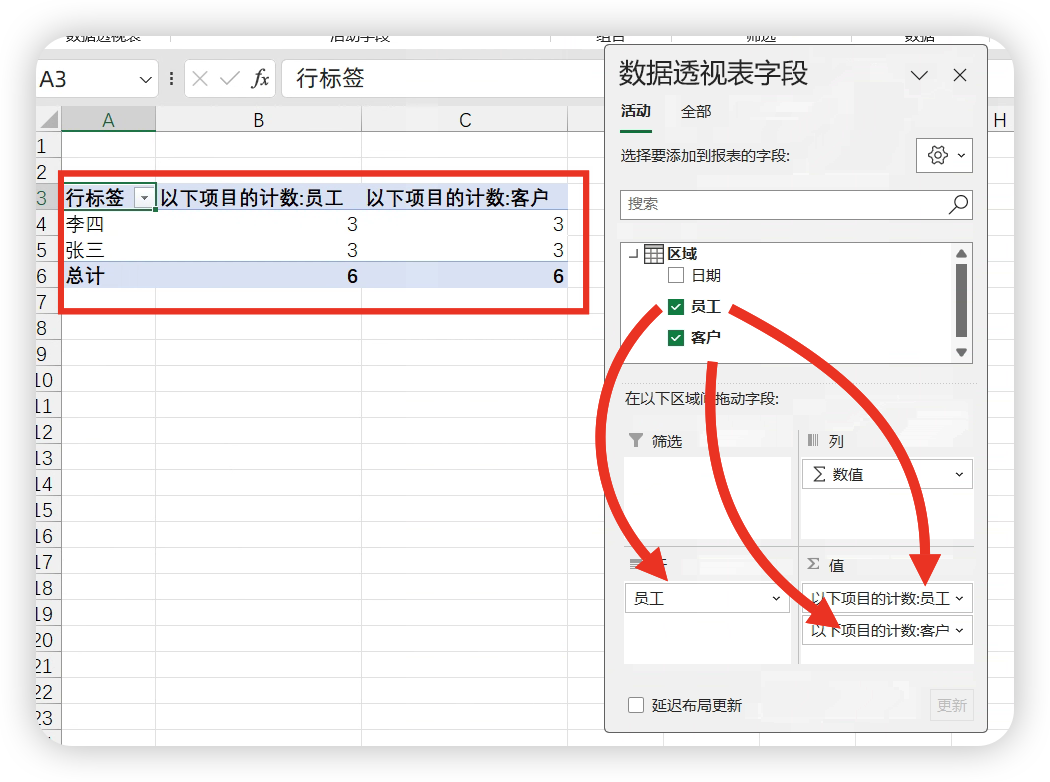
Task: Click the 列 columns area icon
Action: pos(813,440)
